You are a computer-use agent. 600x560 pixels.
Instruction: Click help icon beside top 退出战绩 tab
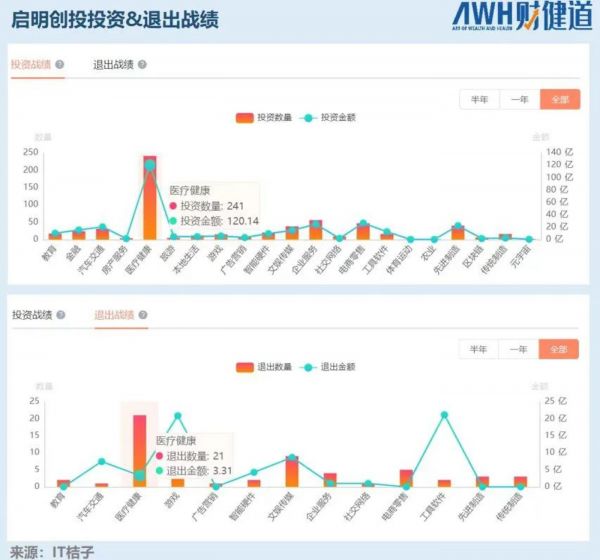[x=142, y=64]
